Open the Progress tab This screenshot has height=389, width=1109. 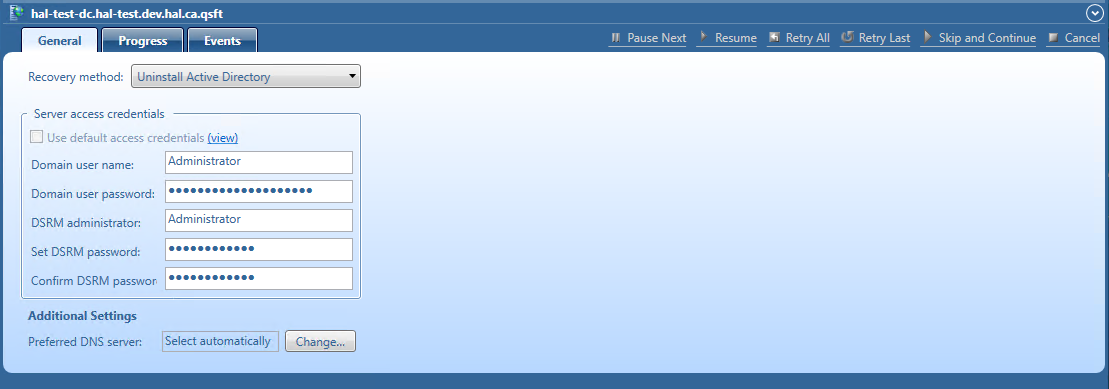coord(143,40)
